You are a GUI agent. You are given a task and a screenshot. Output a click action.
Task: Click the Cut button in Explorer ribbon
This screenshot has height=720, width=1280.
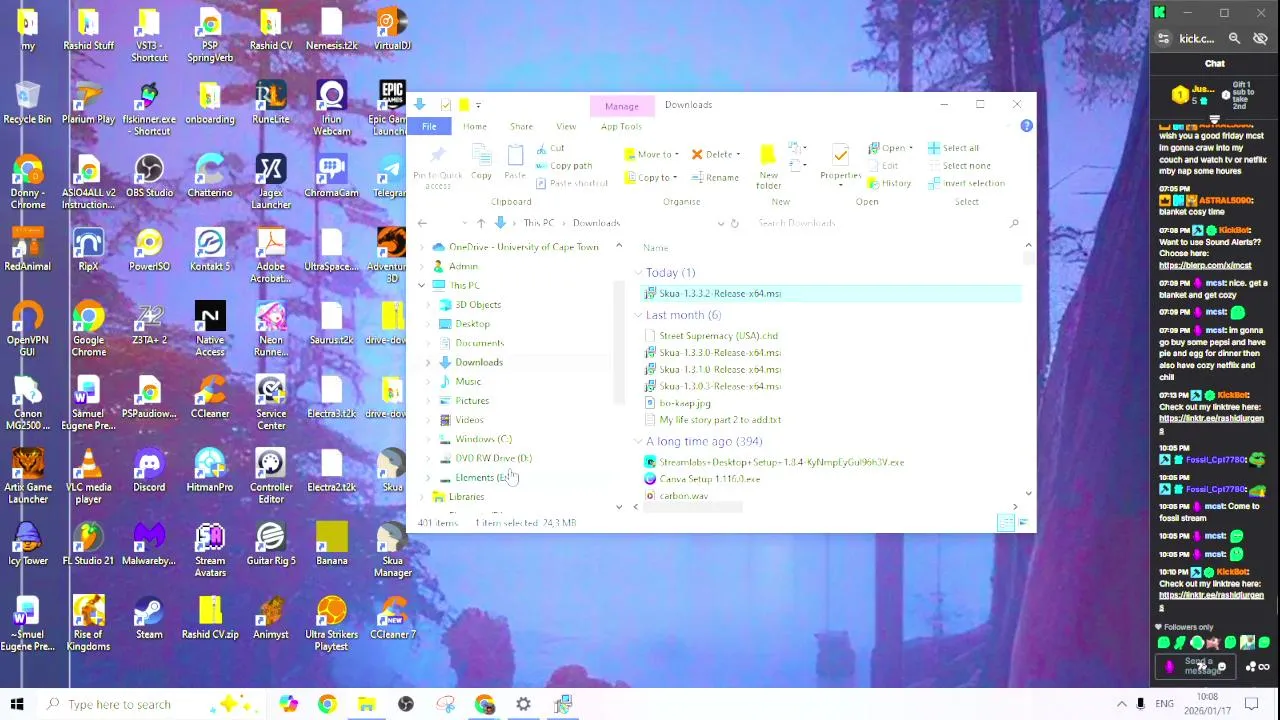[550, 148]
